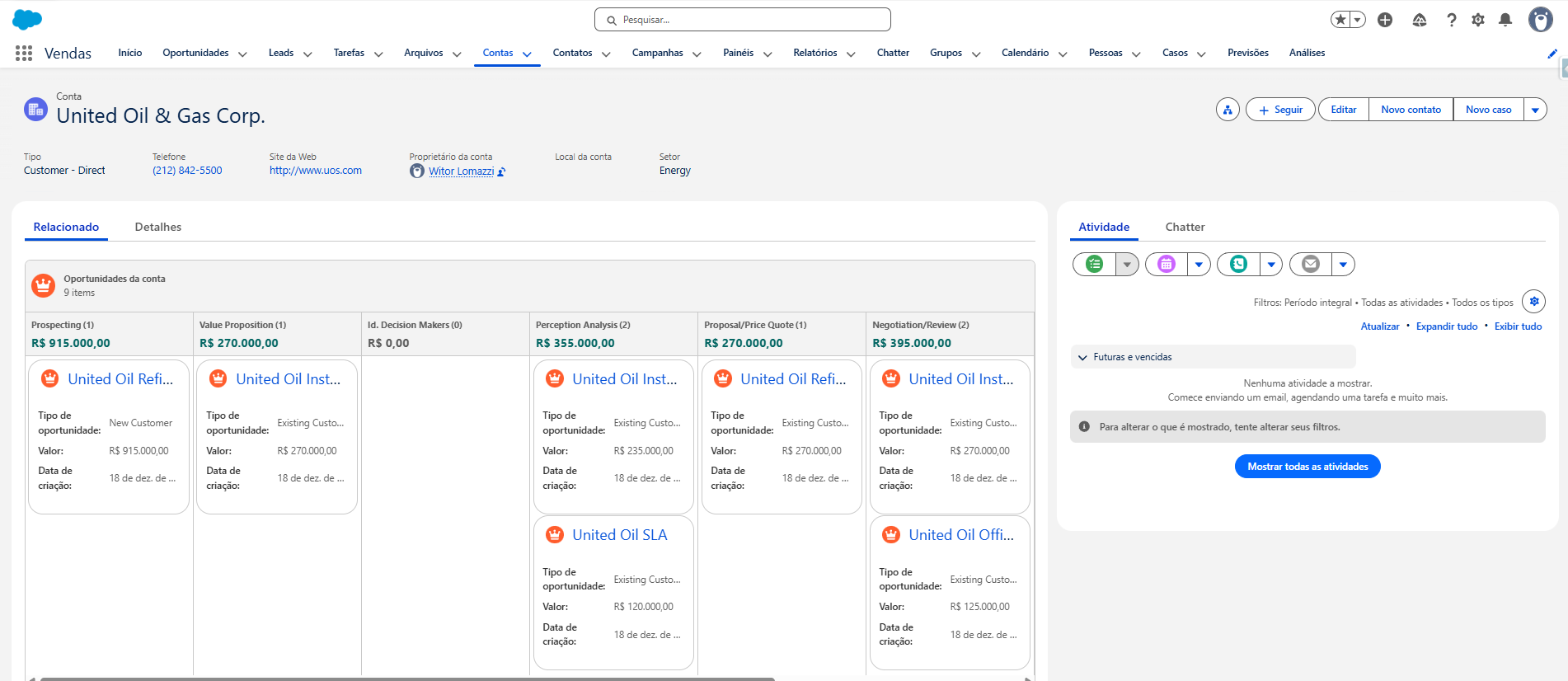Image resolution: width=1568 pixels, height=681 pixels.
Task: Expand the Leads nav menu chevron
Action: coord(307,54)
